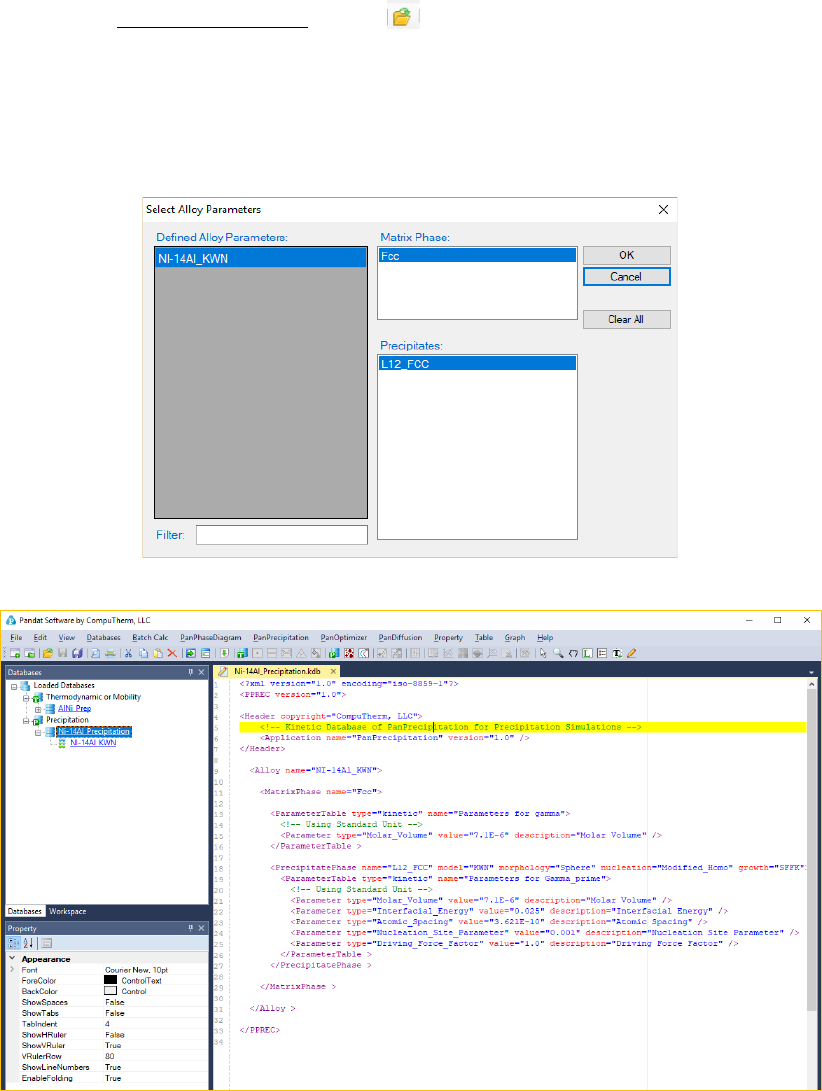Click the red-pattern toolbar icon
822x1091 pixels.
point(349,653)
